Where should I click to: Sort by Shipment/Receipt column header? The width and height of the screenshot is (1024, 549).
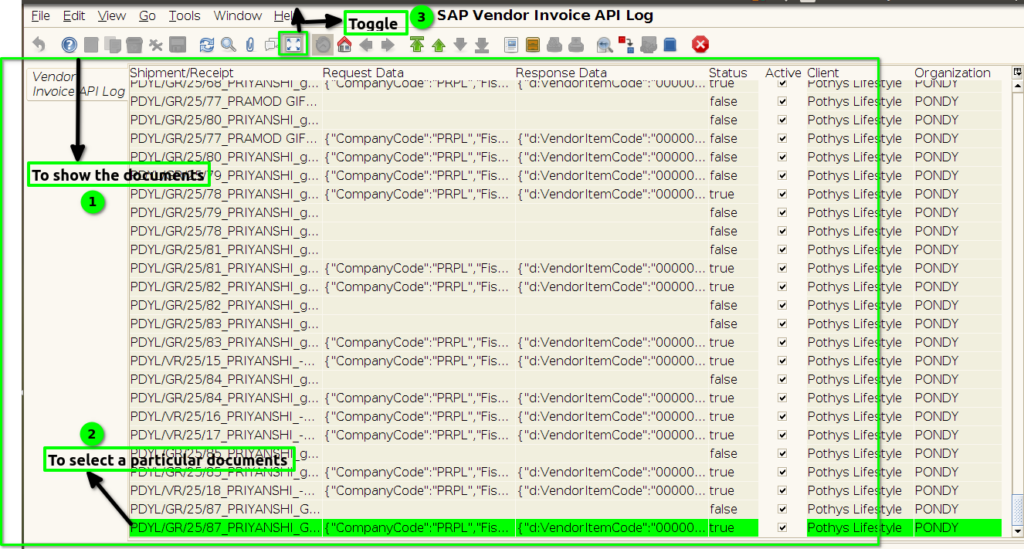pos(225,72)
